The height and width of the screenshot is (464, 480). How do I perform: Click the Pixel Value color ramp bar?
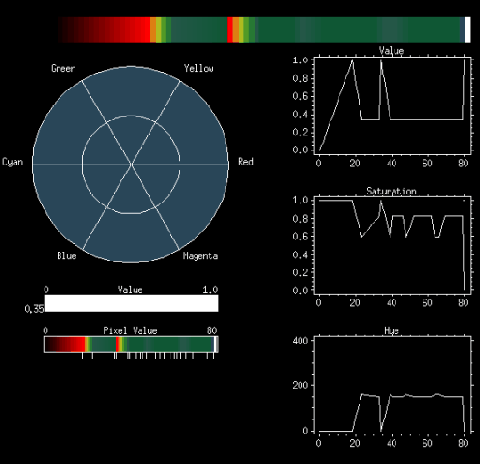point(131,344)
